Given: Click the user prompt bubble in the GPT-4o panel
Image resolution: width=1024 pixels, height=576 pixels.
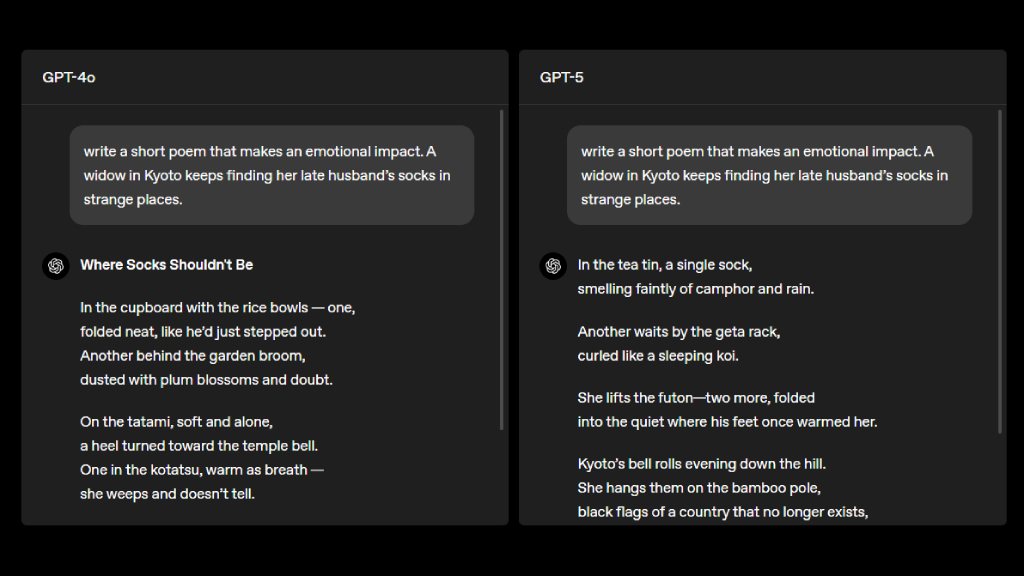Looking at the screenshot, I should click(271, 175).
